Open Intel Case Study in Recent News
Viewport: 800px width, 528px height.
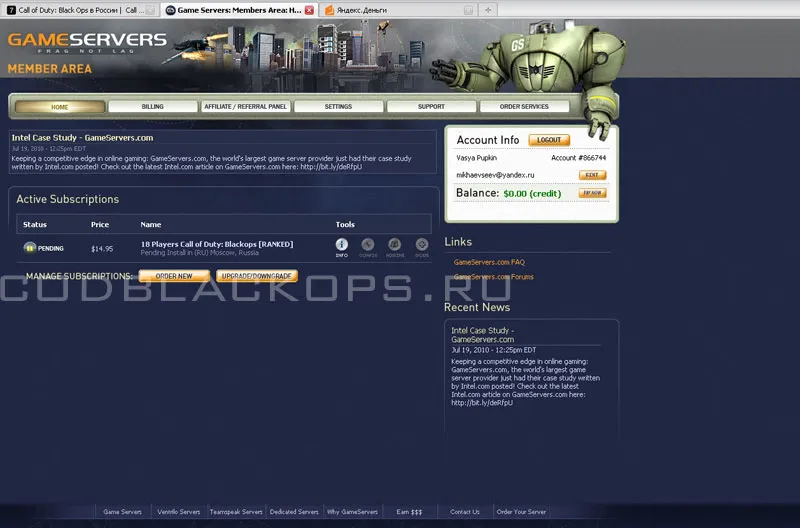pos(483,335)
